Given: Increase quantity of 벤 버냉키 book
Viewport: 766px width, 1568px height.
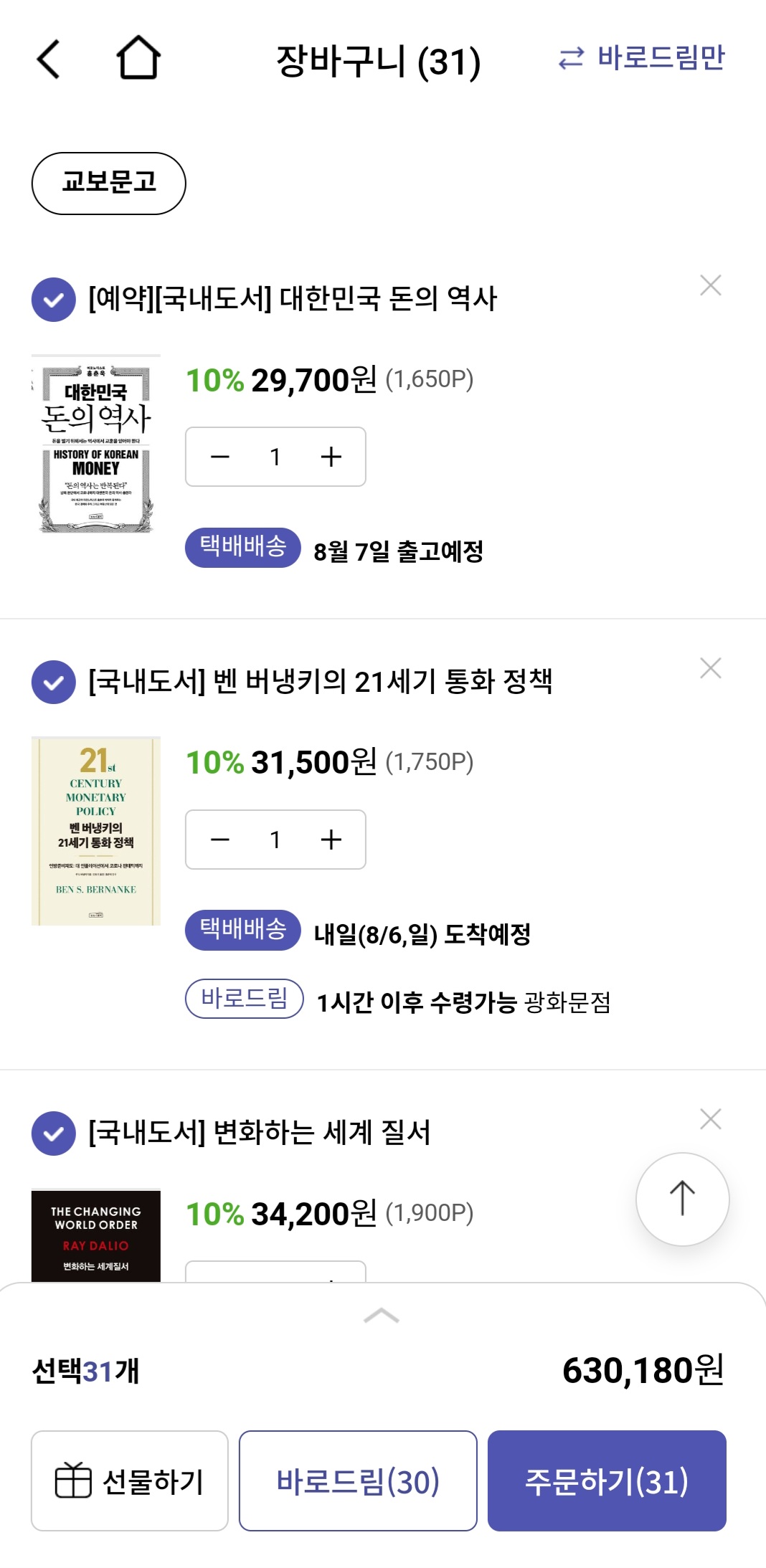Looking at the screenshot, I should click(x=331, y=840).
